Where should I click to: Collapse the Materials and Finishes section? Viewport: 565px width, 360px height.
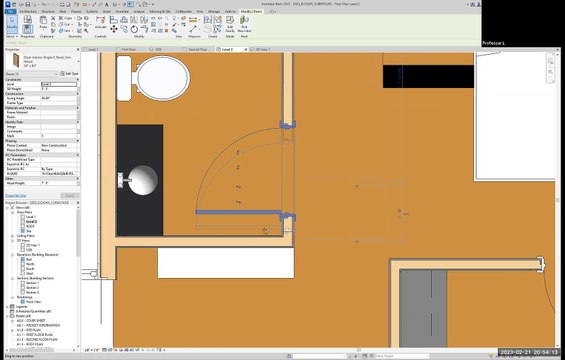pos(78,108)
